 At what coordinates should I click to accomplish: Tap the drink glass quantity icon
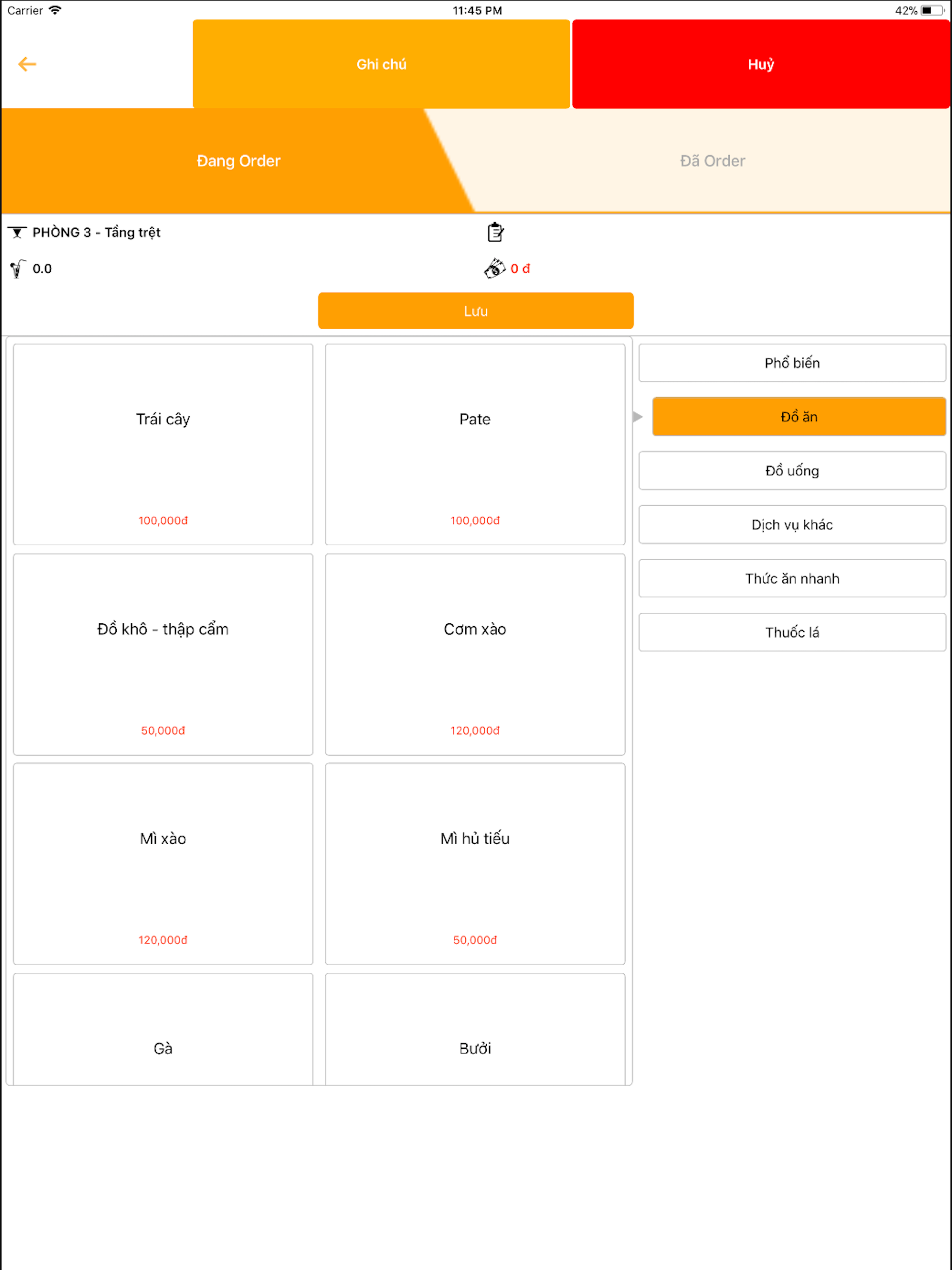point(17,268)
